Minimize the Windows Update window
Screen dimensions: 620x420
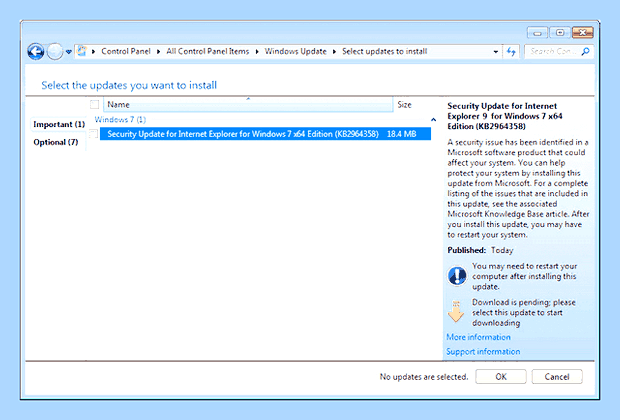pos(537,32)
